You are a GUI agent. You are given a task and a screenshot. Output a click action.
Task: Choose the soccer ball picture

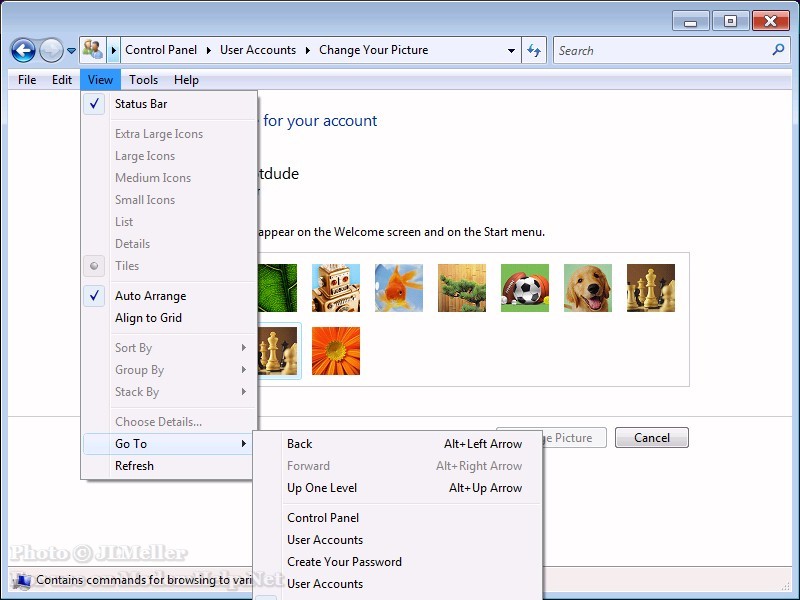[x=525, y=288]
